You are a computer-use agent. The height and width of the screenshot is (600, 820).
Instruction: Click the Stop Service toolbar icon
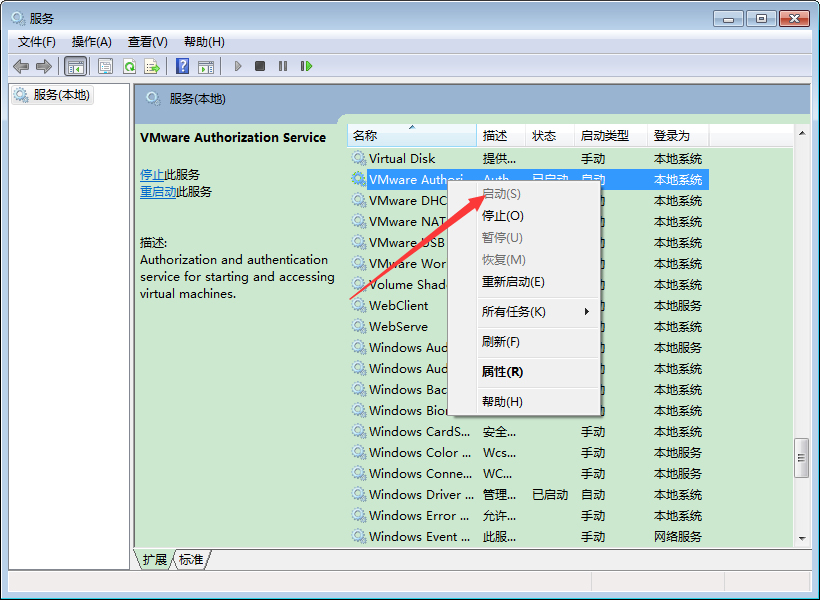coord(258,66)
